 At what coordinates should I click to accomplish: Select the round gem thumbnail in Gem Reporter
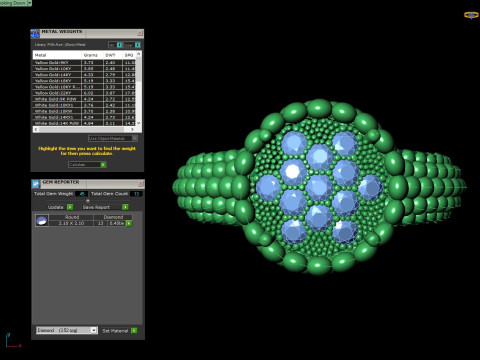pos(42,220)
